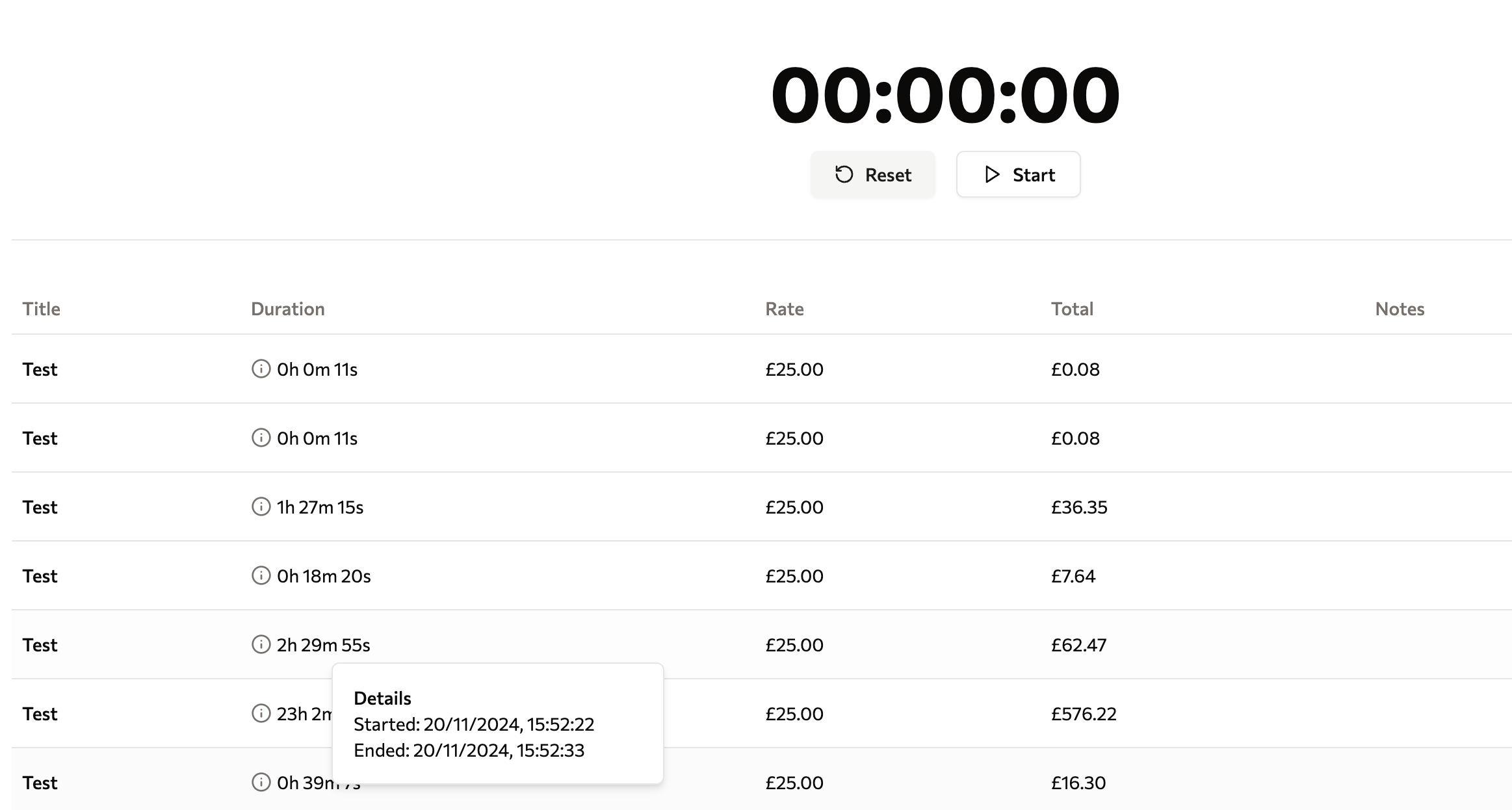The width and height of the screenshot is (1512, 810).
Task: Select the row with total £576.22
Action: 762,714
